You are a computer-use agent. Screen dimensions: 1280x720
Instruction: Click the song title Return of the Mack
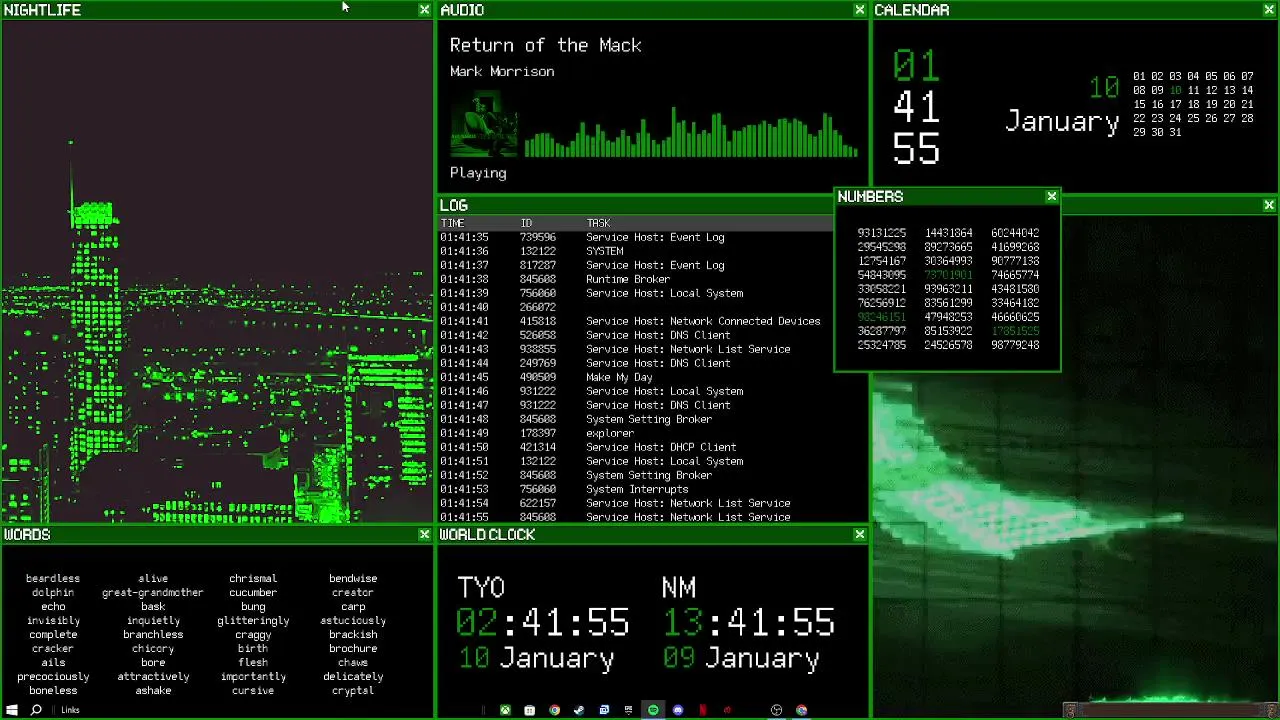[545, 45]
